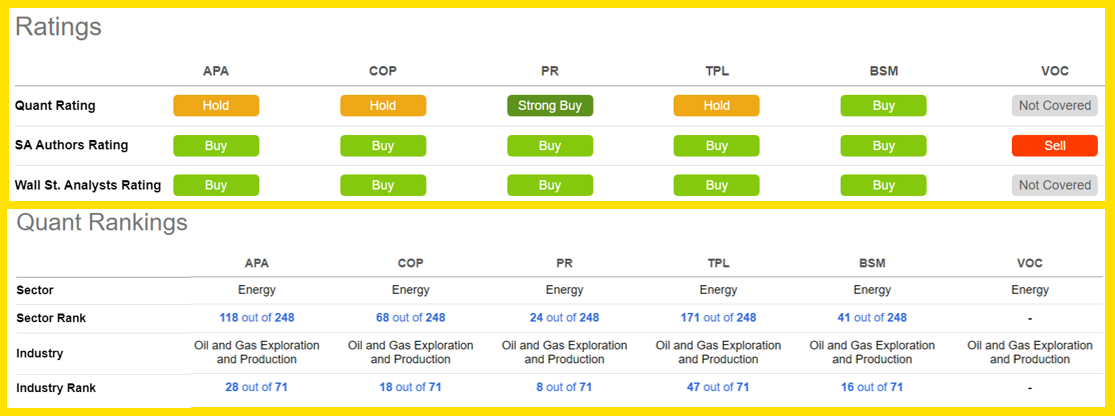Open BSM industry rank 16 link
This screenshot has height=416, width=1115.
(872, 387)
